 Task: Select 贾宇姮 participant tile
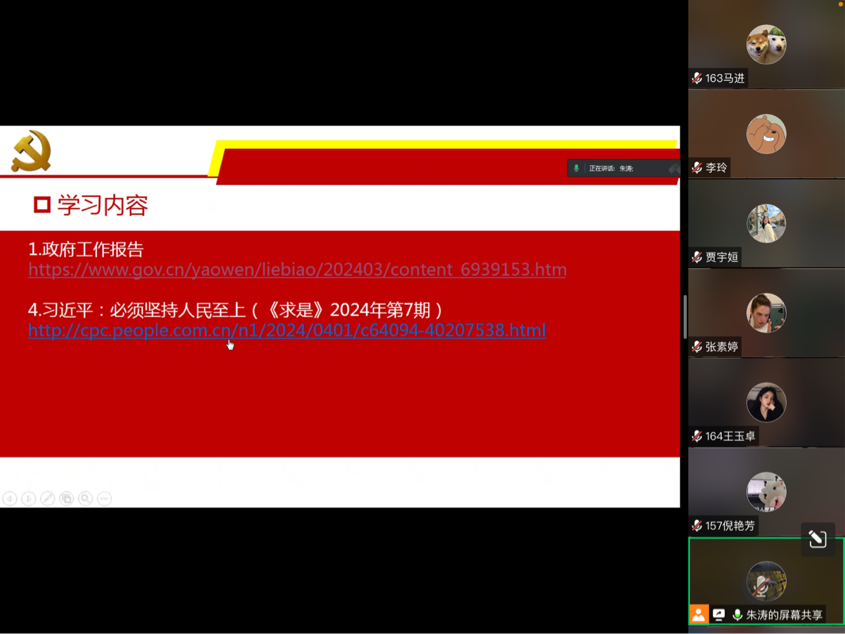[x=766, y=224]
